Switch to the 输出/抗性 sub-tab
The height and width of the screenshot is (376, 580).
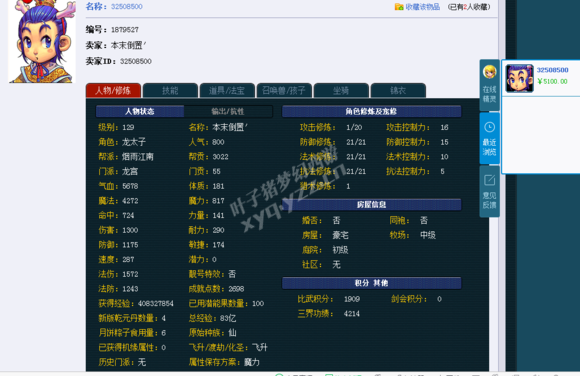(228, 111)
